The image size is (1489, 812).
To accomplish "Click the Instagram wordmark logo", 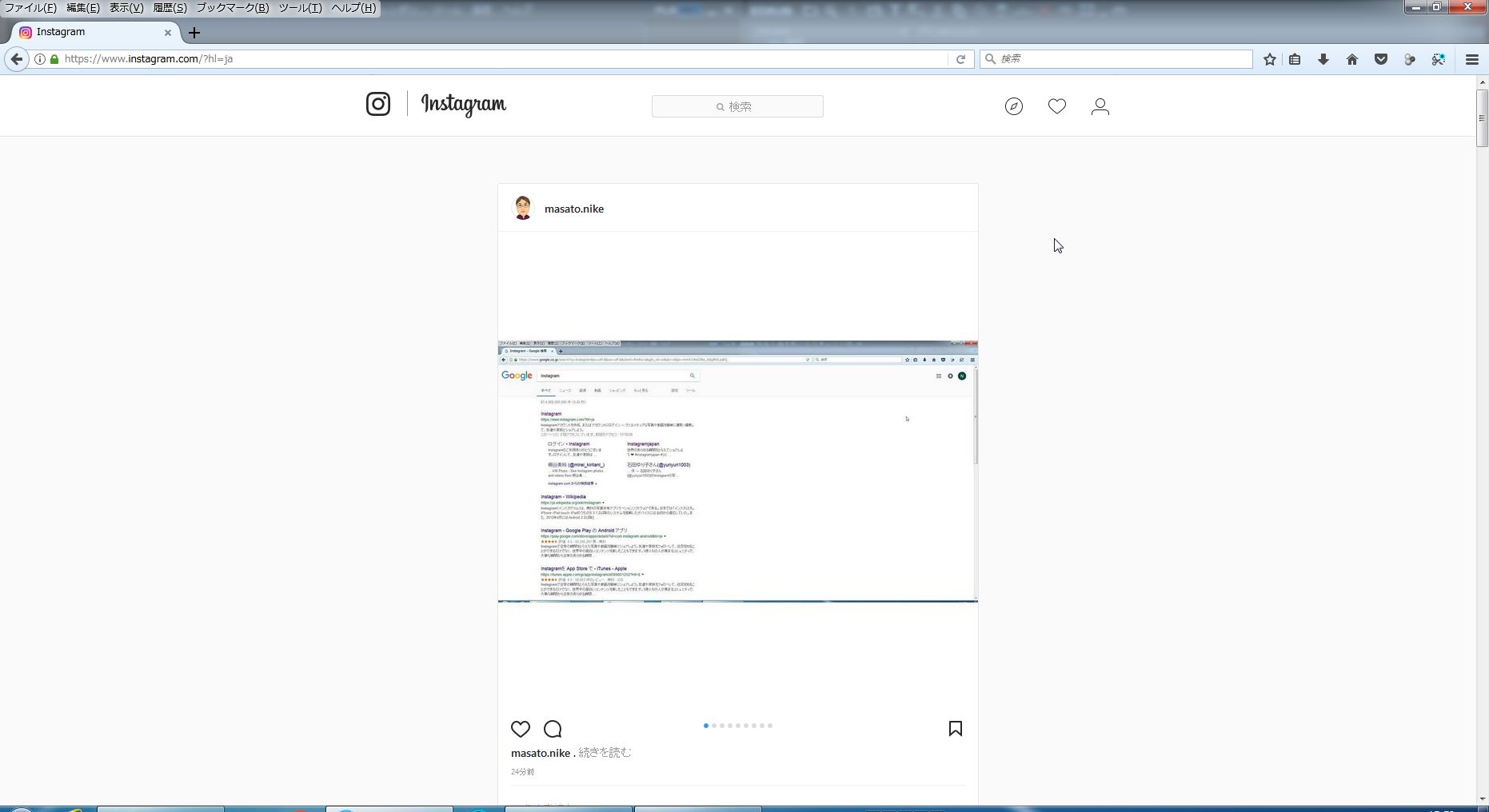I will 464,105.
